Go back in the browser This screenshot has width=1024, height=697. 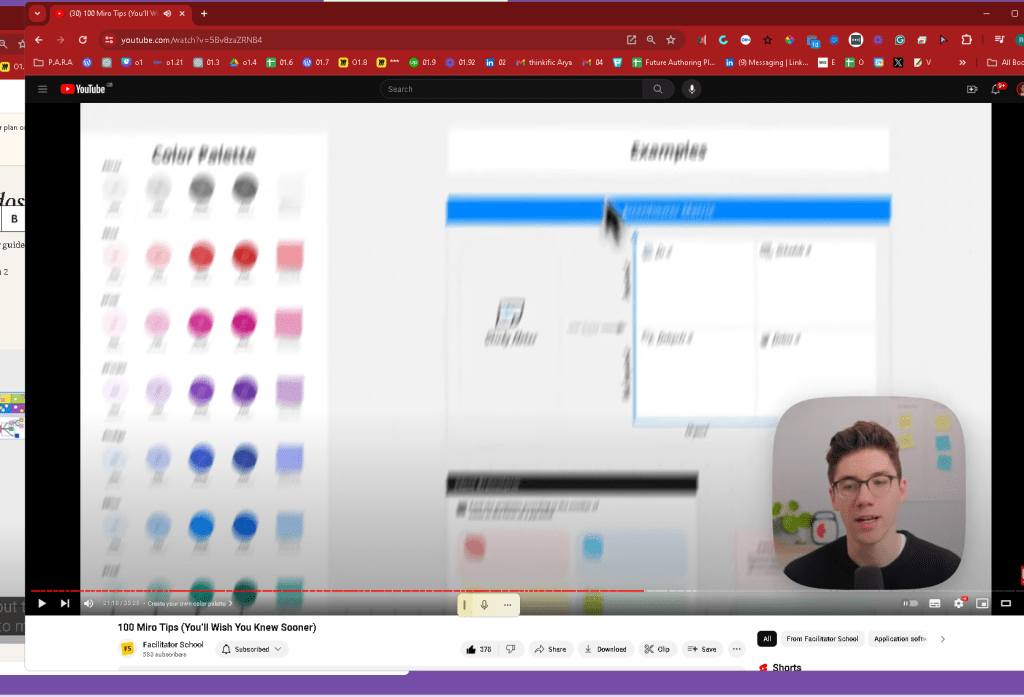coord(39,40)
